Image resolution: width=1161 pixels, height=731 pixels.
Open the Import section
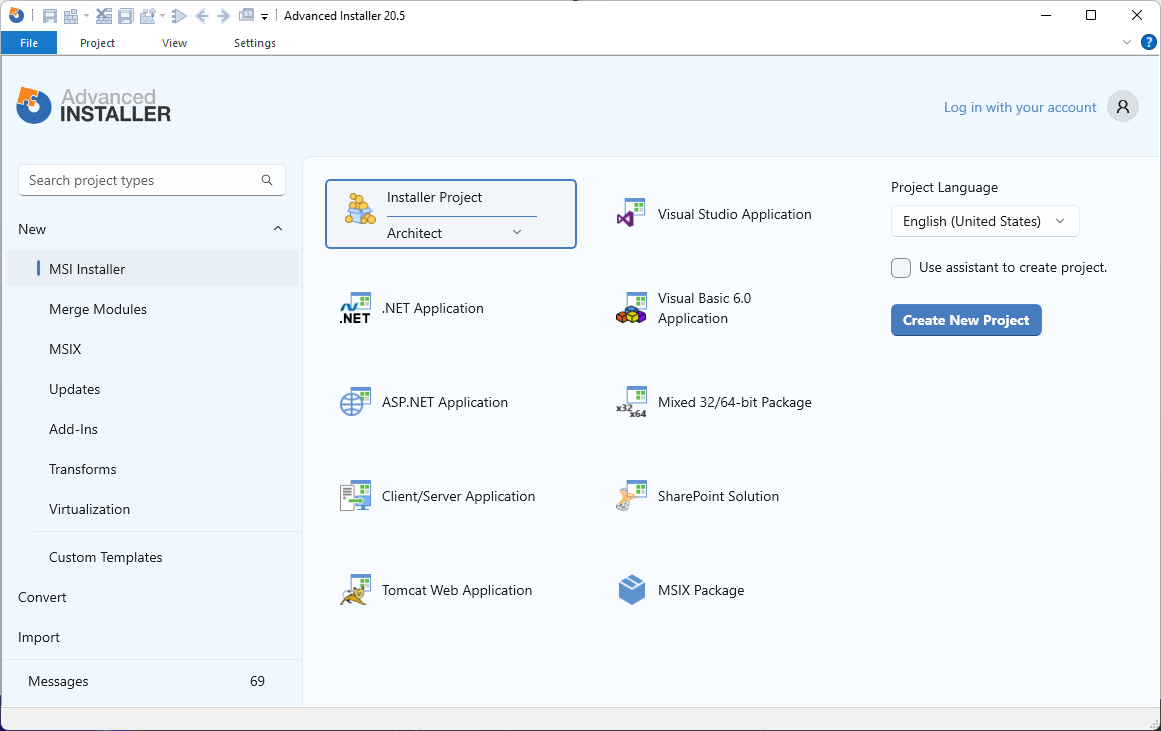[x=39, y=637]
